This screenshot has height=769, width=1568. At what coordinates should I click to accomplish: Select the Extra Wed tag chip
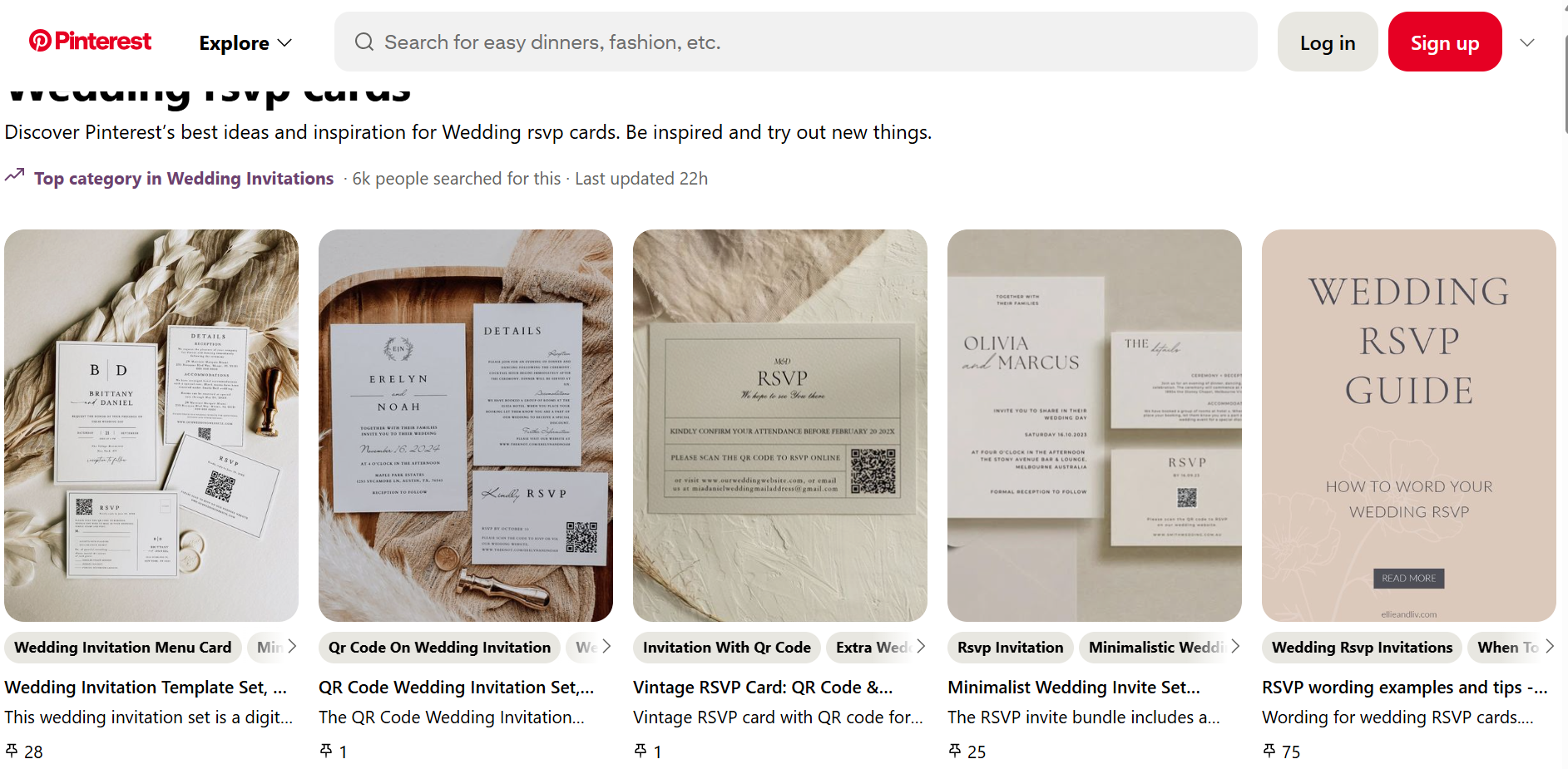pyautogui.click(x=872, y=648)
